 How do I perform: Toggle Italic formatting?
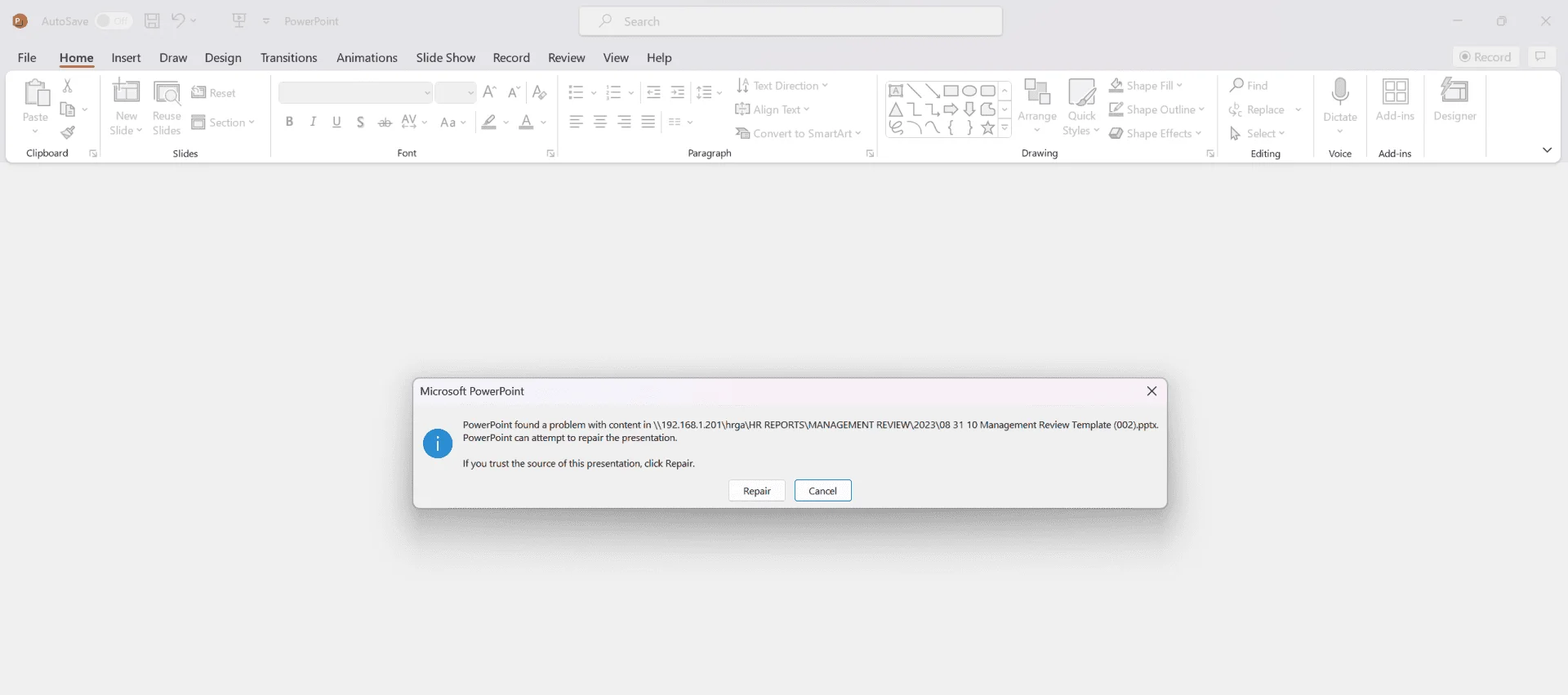pos(313,123)
